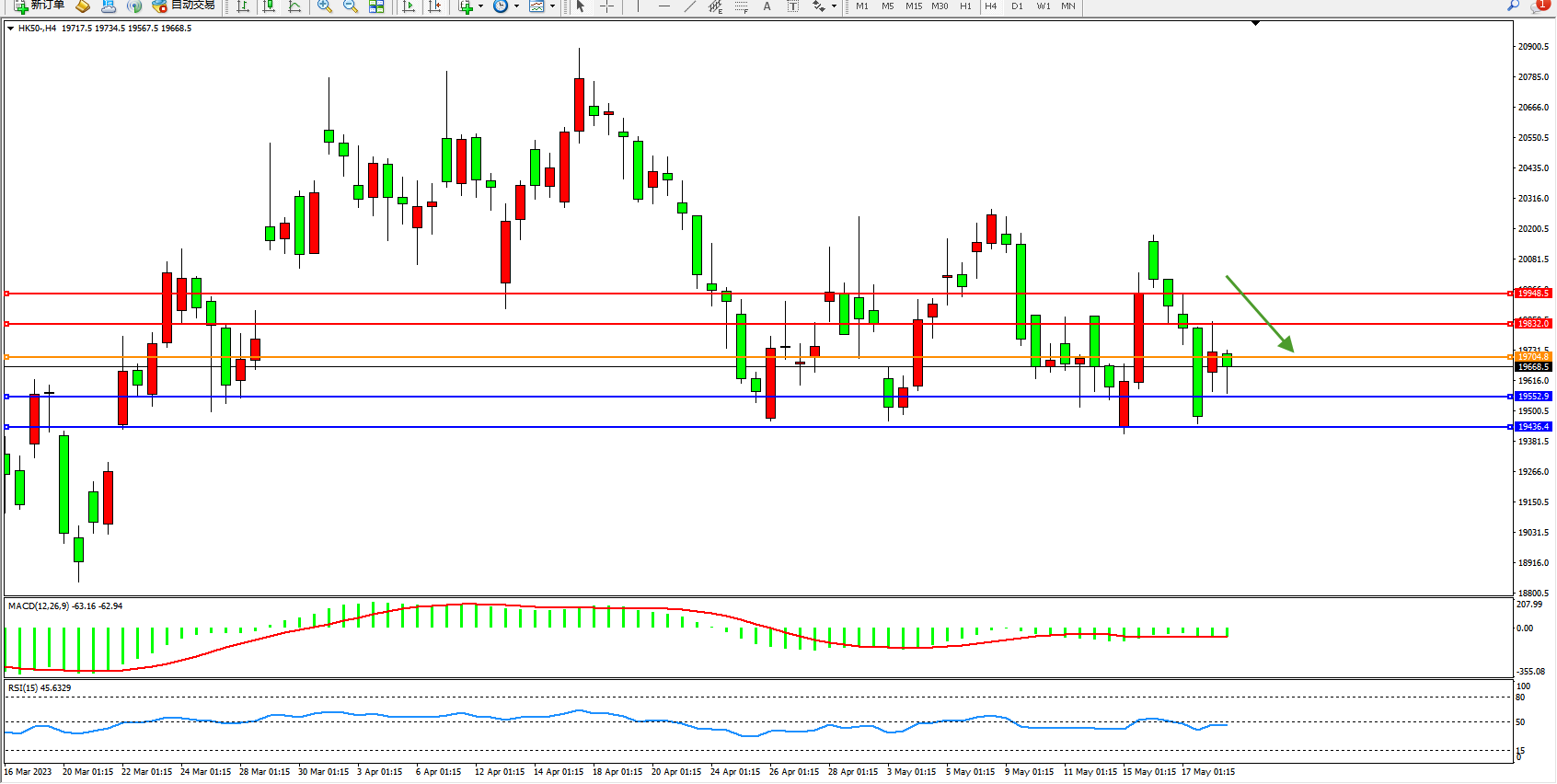Screen dimensions: 1557x784
Task: Select the text label A tool
Action: point(767,6)
